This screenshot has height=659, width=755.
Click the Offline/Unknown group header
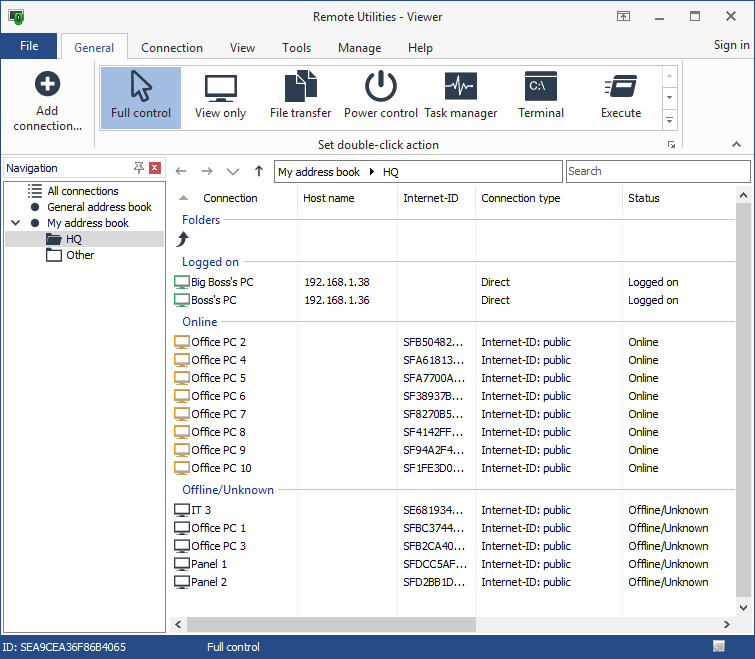coord(228,490)
